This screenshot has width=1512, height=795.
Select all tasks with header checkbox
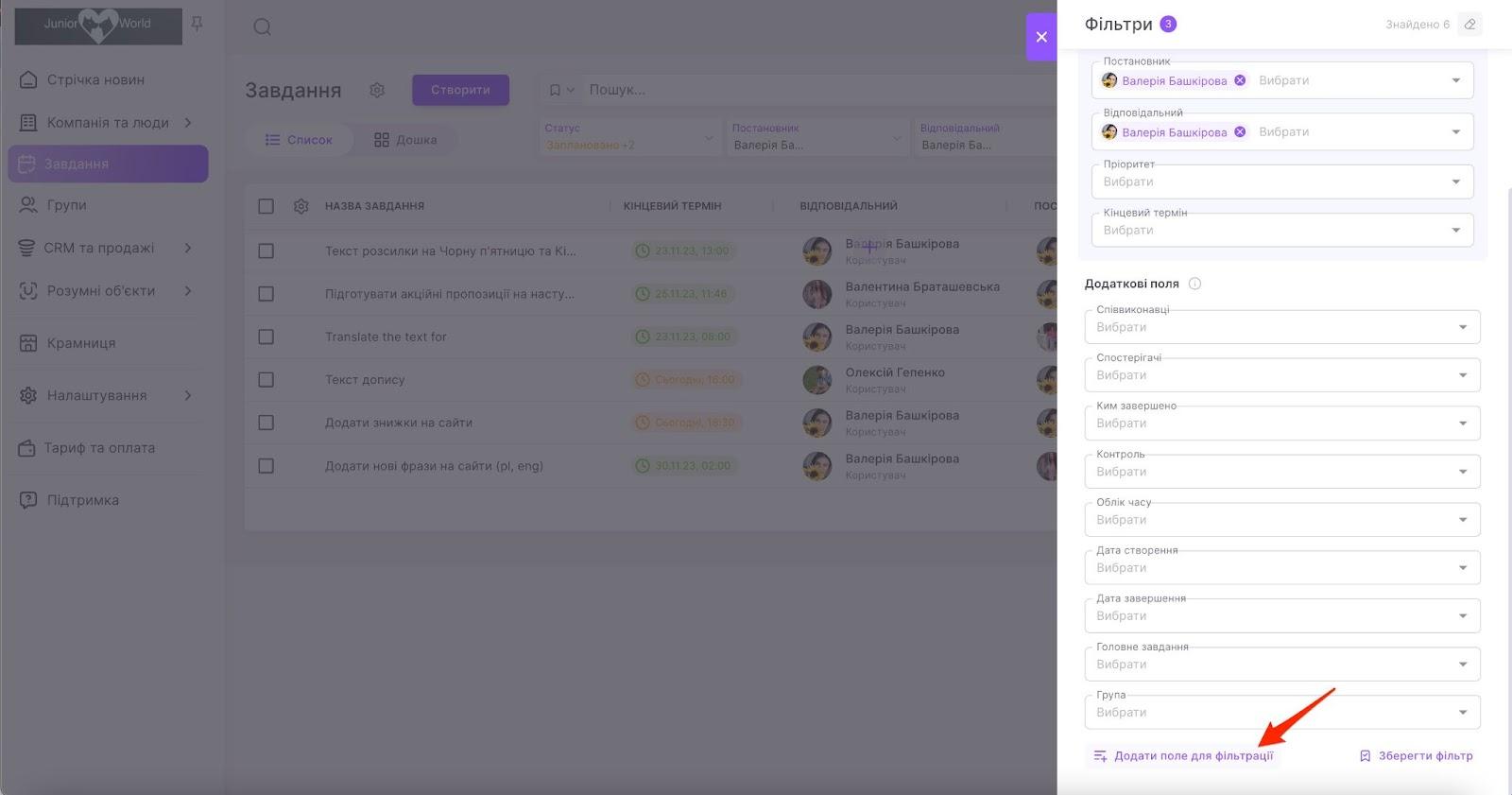pyautogui.click(x=266, y=206)
